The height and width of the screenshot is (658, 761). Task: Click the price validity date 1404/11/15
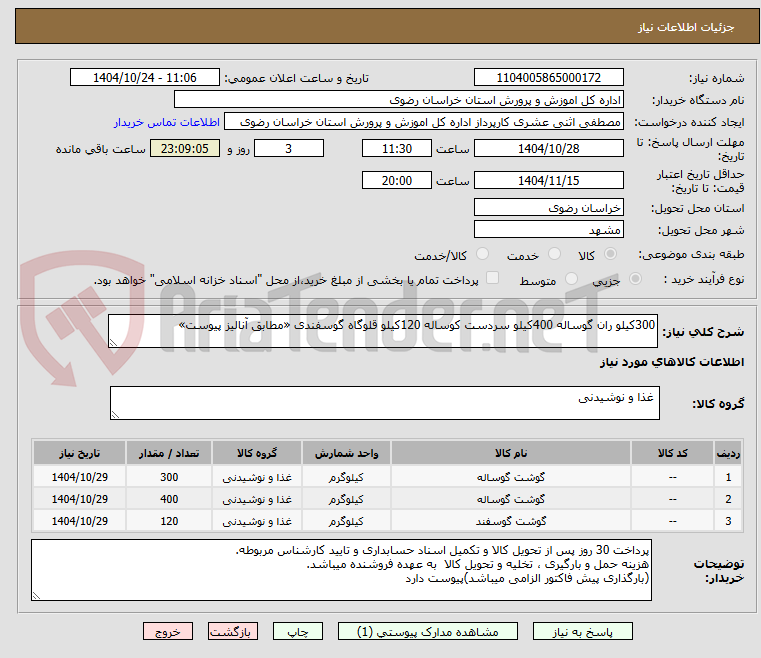coord(548,181)
